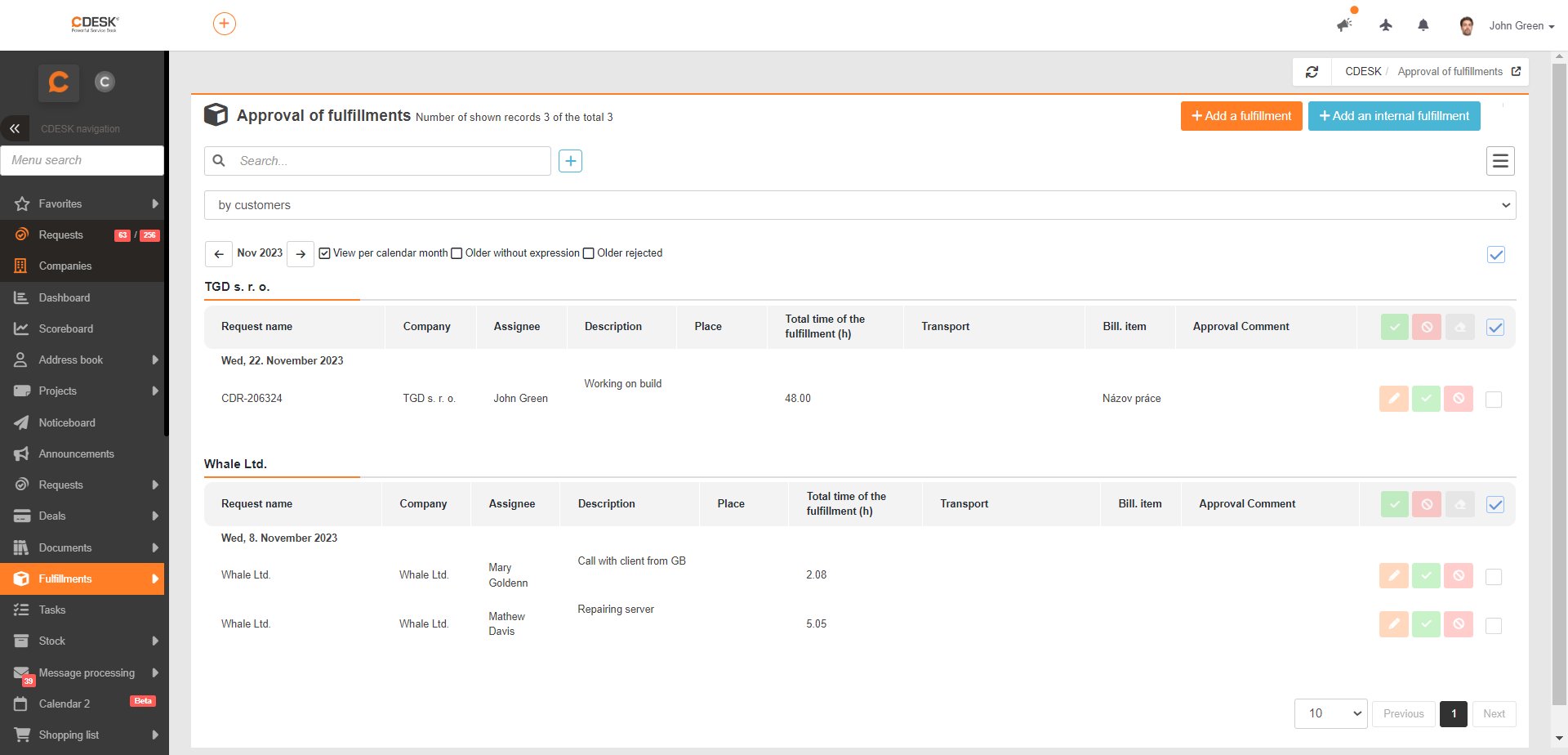
Task: Expand Address book submenu arrow
Action: [154, 360]
